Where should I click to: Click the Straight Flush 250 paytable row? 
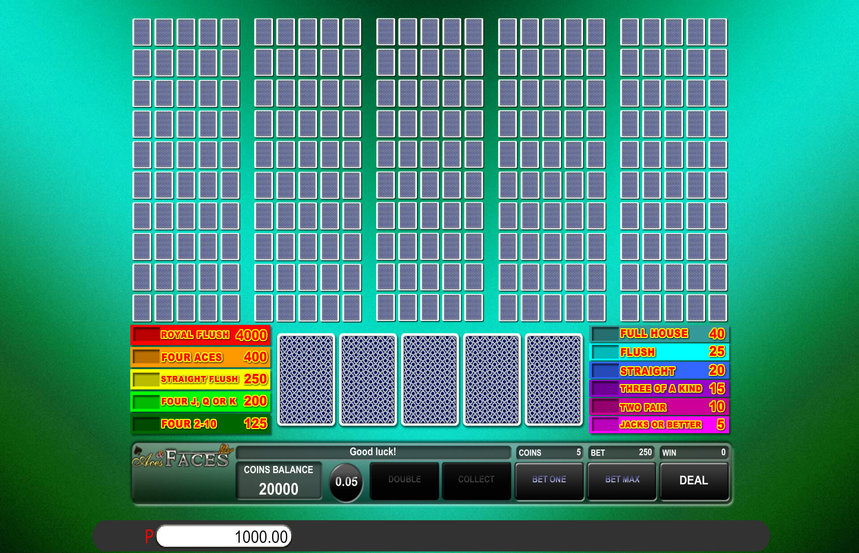[x=200, y=379]
